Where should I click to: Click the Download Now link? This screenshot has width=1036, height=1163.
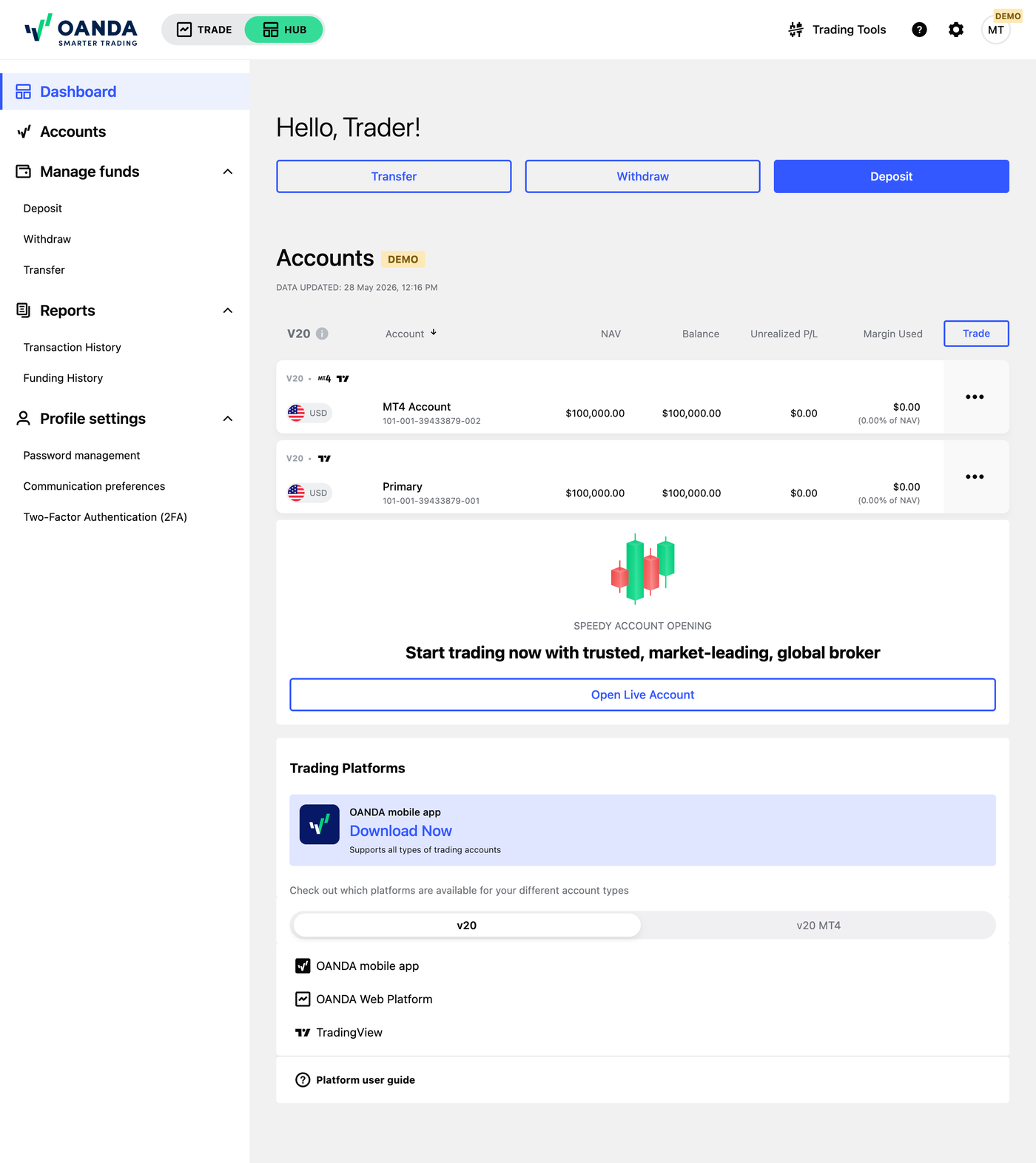pyautogui.click(x=400, y=831)
